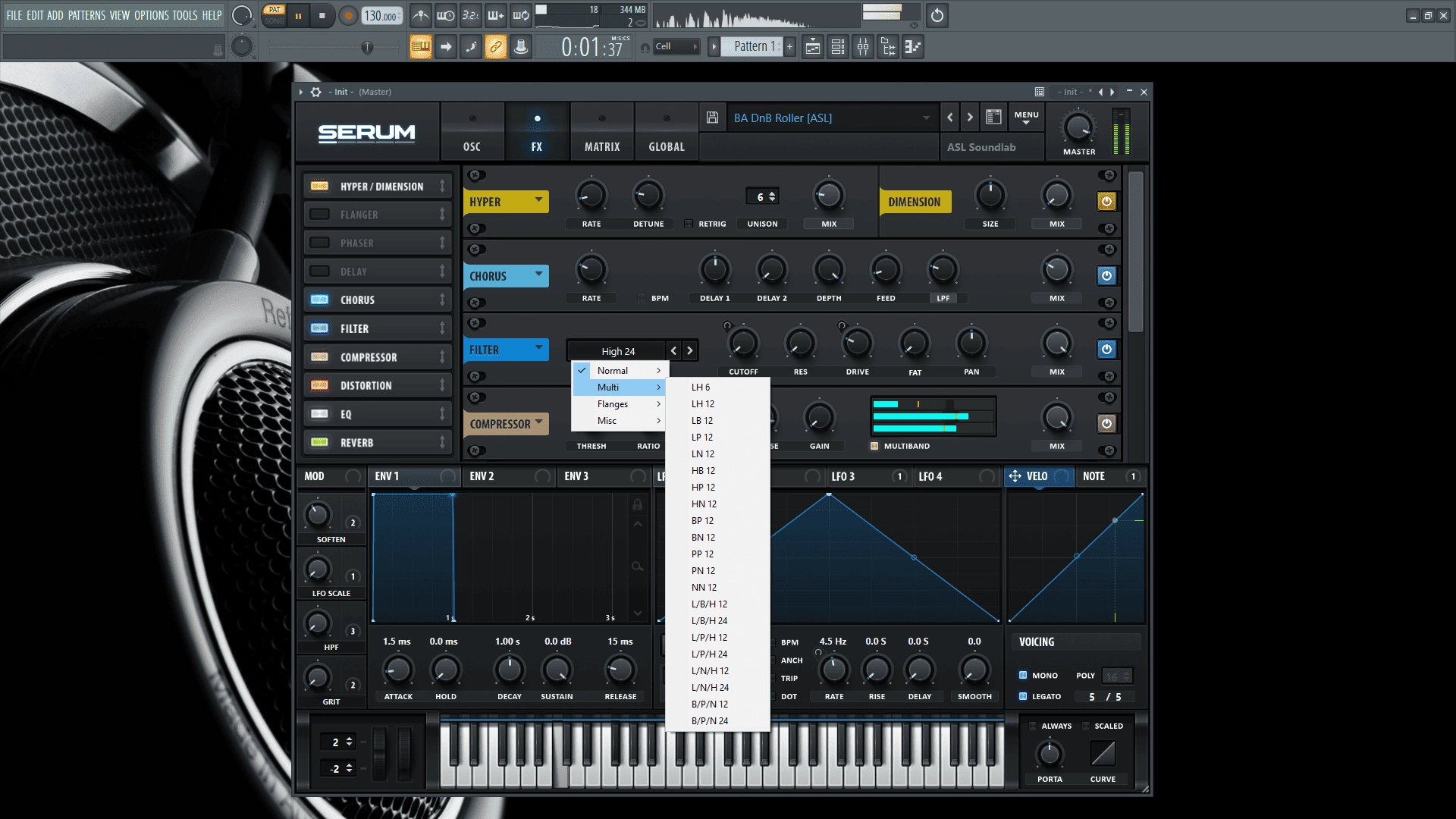Toggle the metronome icon in FL toolbar
Viewport: 1456px width, 819px height.
point(420,15)
